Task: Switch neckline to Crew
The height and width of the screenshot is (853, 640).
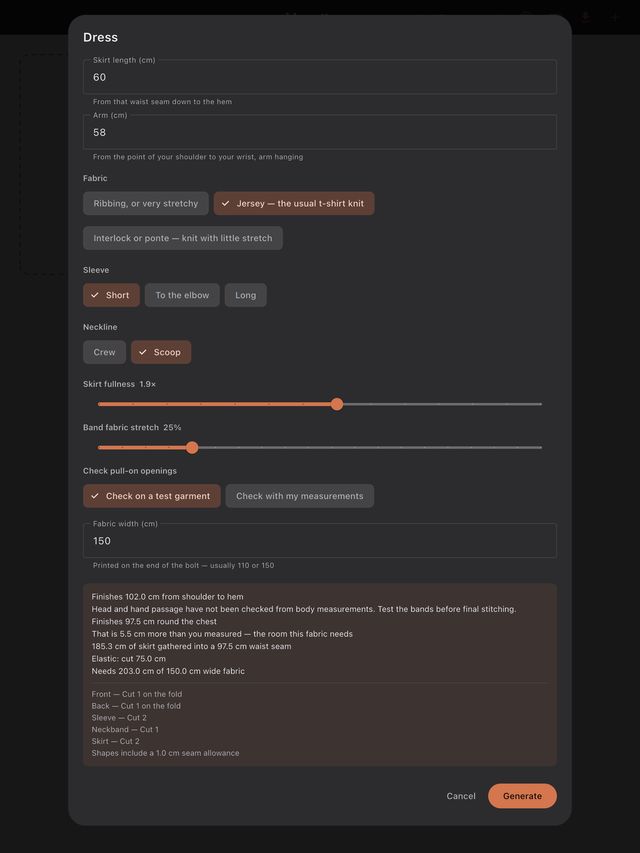Action: pyautogui.click(x=104, y=352)
